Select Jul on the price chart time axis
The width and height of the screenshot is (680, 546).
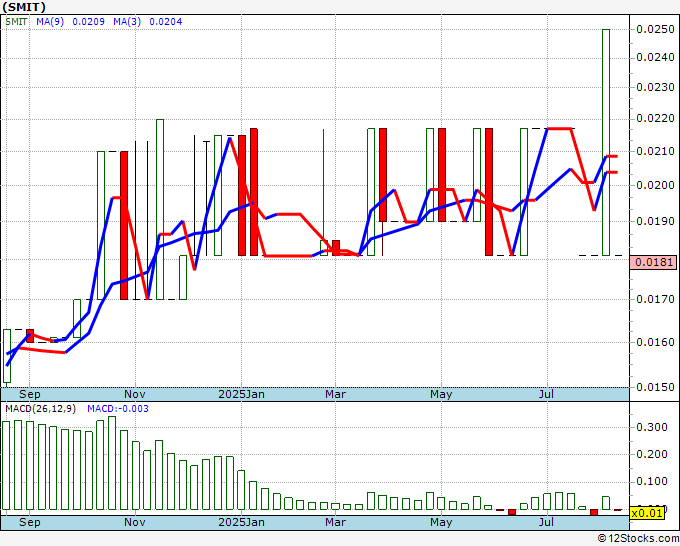(x=546, y=394)
